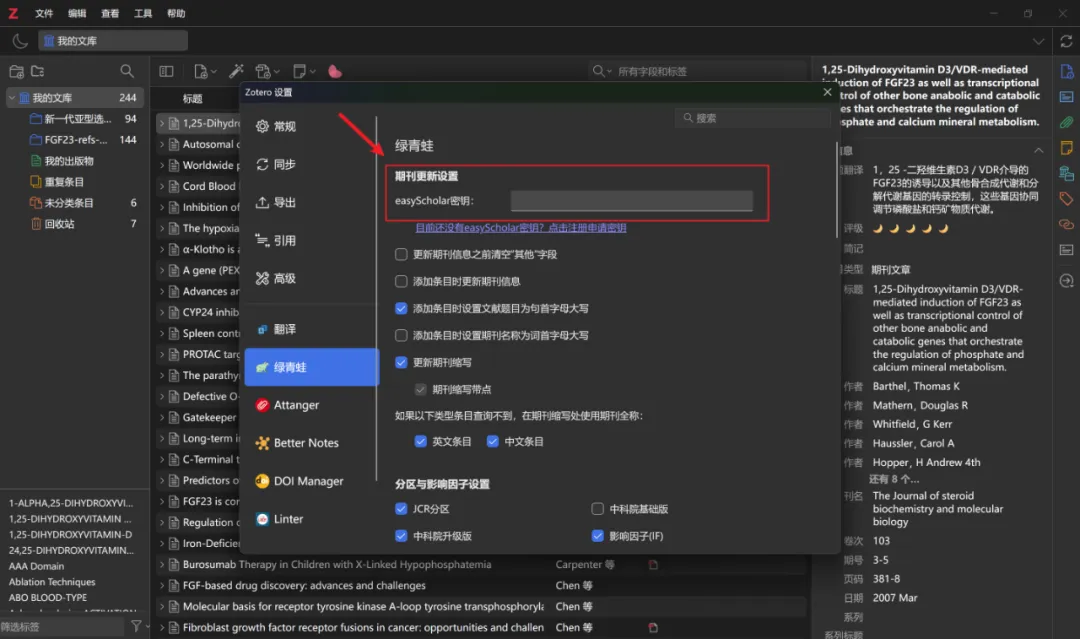
Task: Open 文件 menu
Action: pos(44,13)
